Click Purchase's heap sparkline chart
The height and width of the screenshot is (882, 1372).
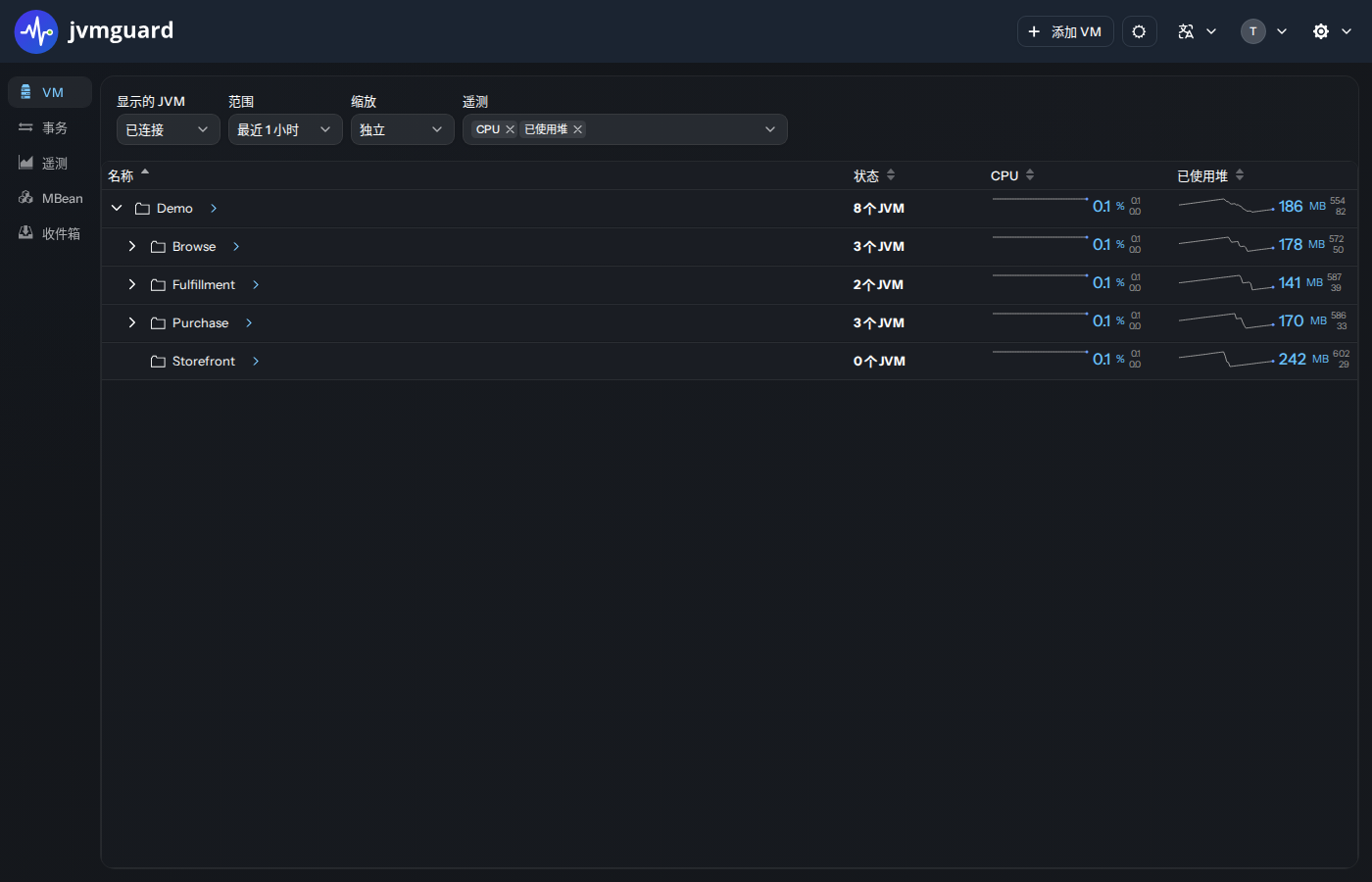pyautogui.click(x=1226, y=320)
